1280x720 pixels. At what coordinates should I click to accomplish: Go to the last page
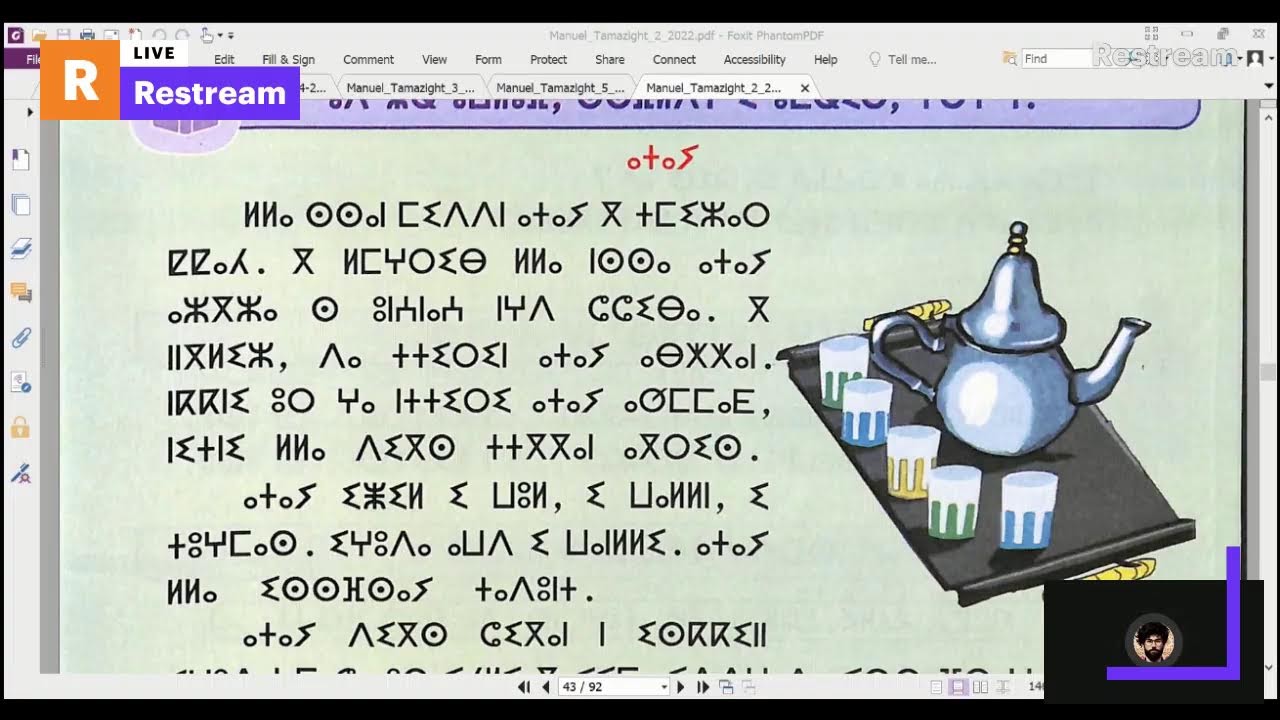(703, 687)
